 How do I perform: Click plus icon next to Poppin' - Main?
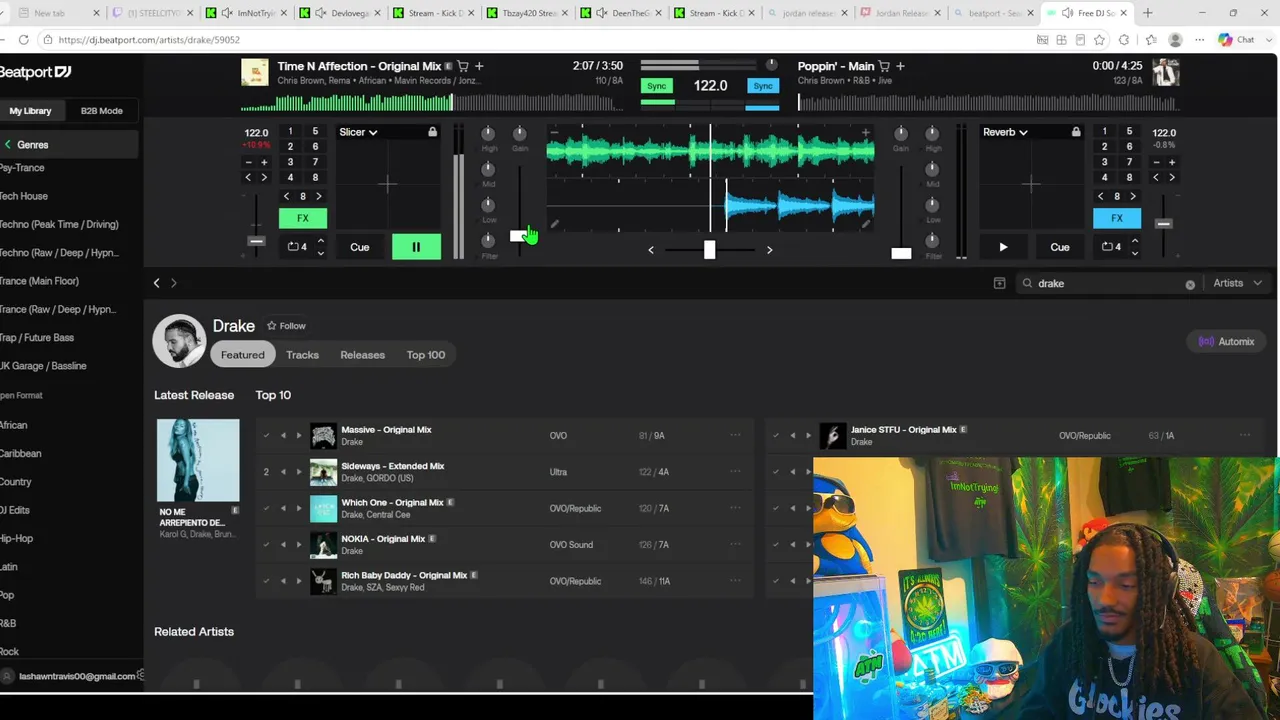(900, 66)
